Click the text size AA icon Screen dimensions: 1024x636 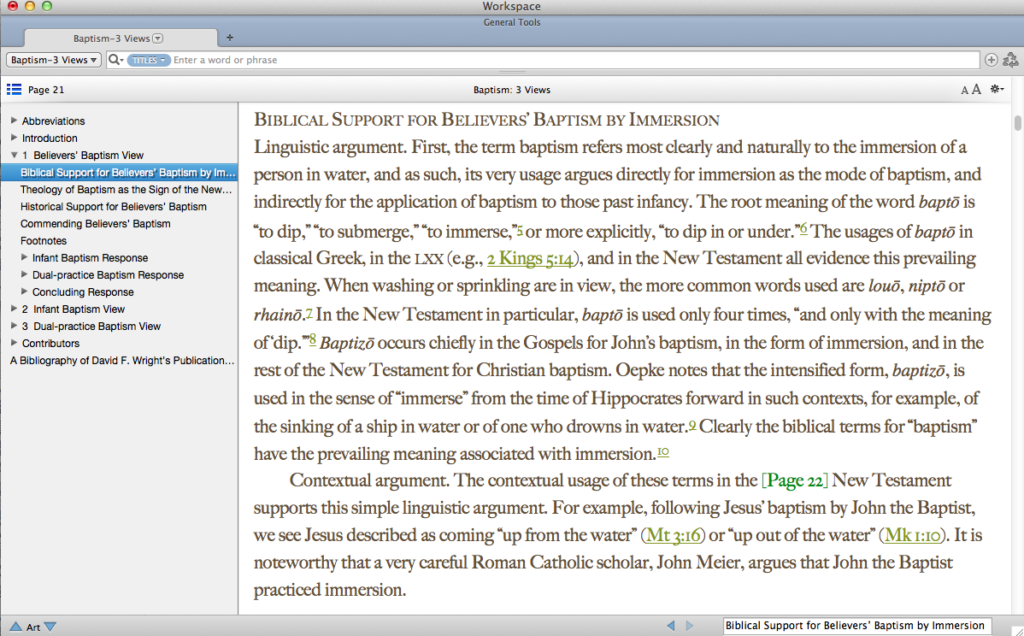click(970, 90)
